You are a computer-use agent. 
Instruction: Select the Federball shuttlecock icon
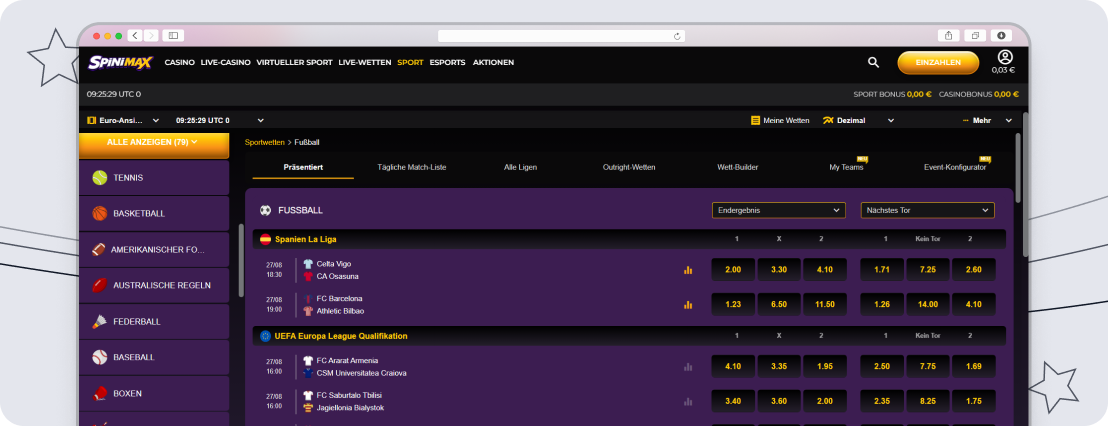click(x=100, y=321)
